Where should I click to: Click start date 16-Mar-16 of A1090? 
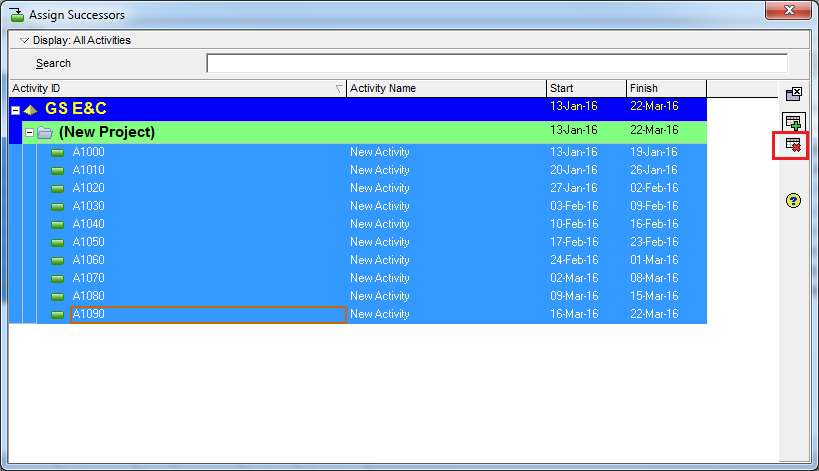pyautogui.click(x=574, y=314)
